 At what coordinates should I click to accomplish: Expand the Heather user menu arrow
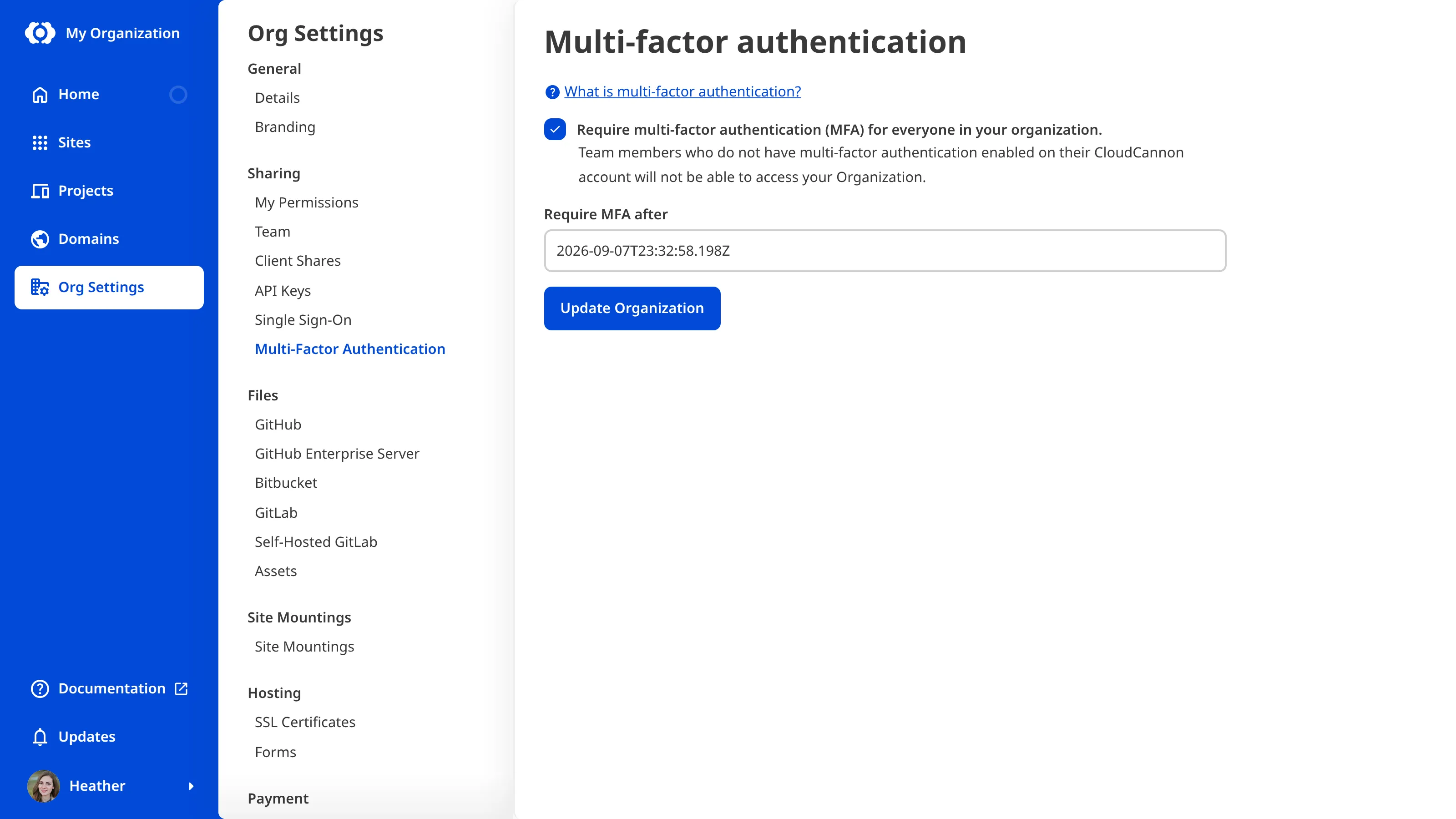tap(191, 786)
